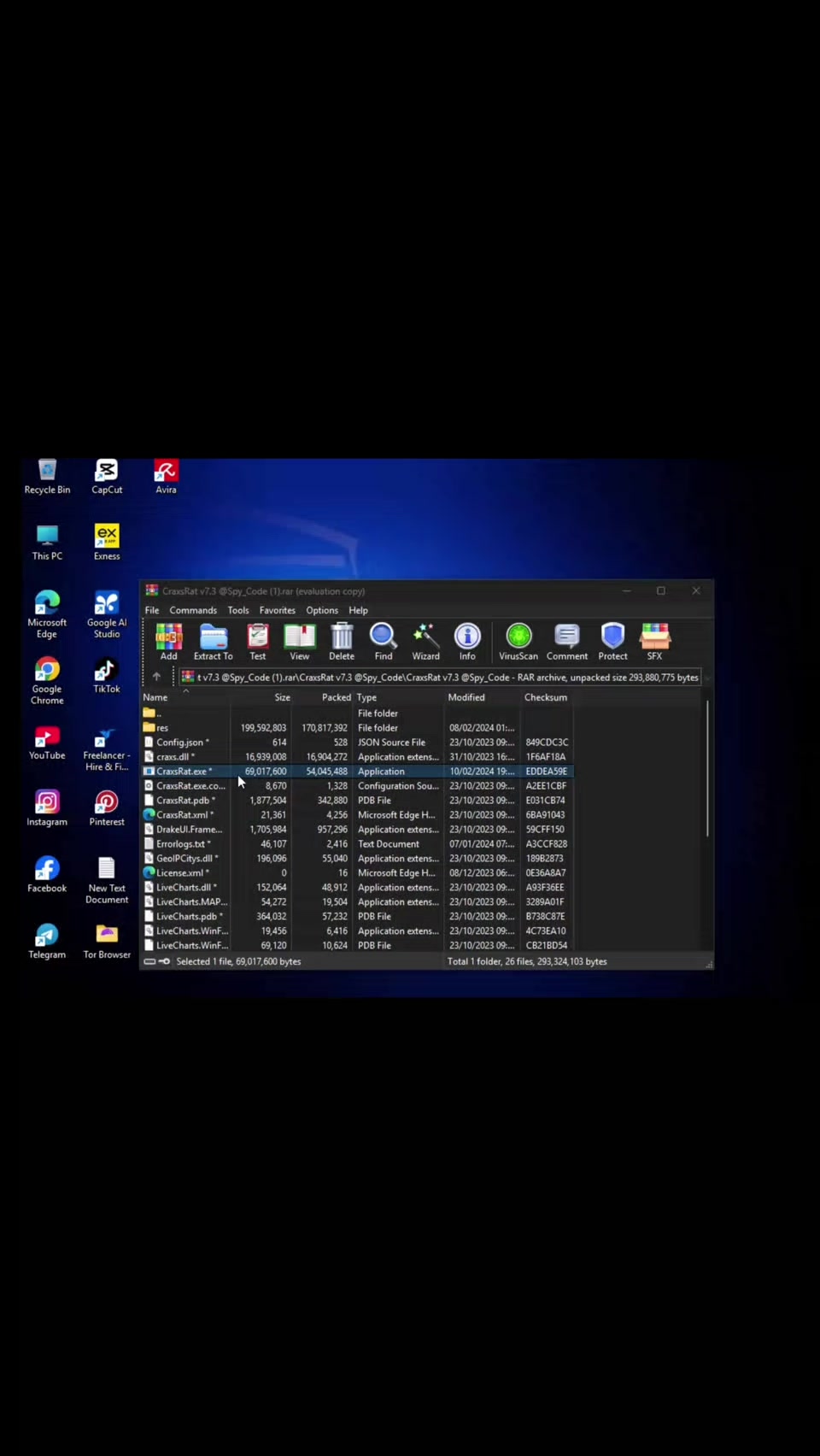Select the CraxsRat.exe file row
Image resolution: width=820 pixels, height=1456 pixels.
pos(357,772)
